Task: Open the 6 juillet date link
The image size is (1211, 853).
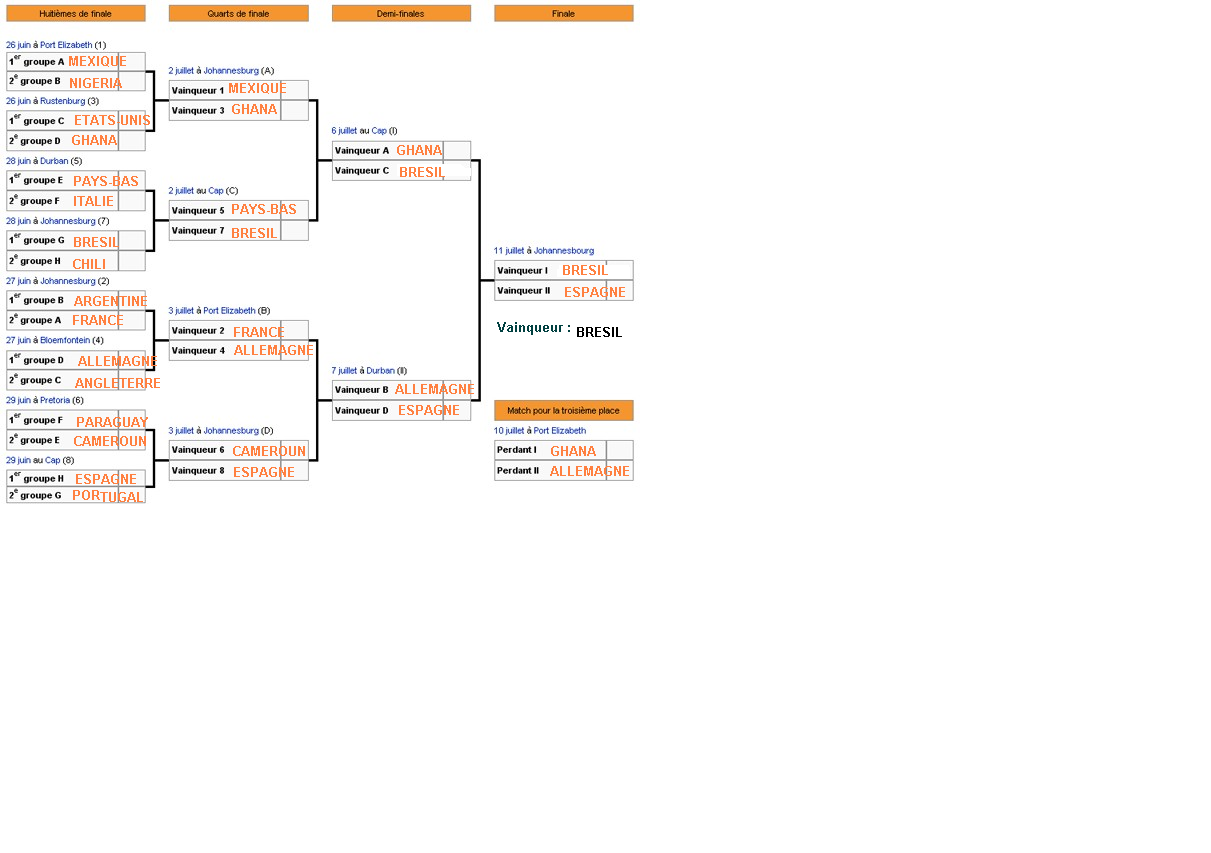Action: (x=344, y=131)
